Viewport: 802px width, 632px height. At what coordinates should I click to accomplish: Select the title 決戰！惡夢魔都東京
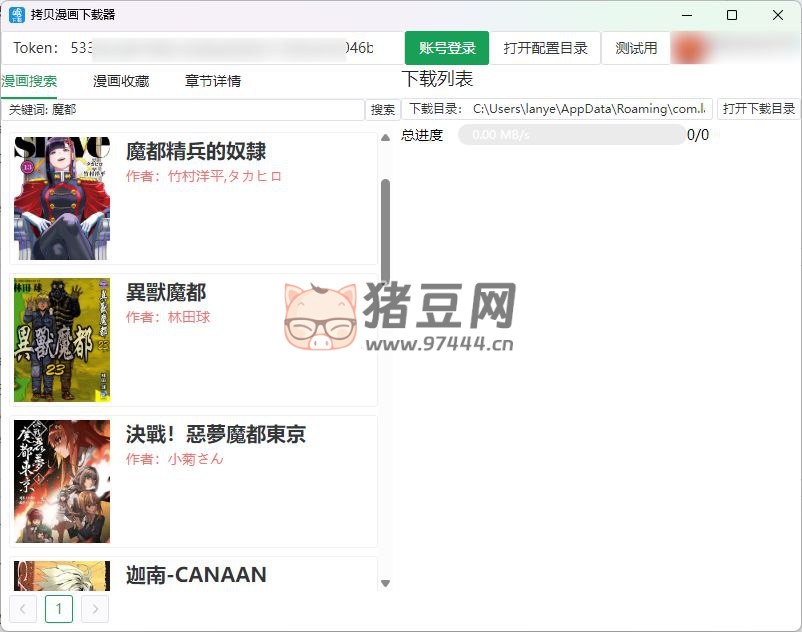tap(216, 435)
